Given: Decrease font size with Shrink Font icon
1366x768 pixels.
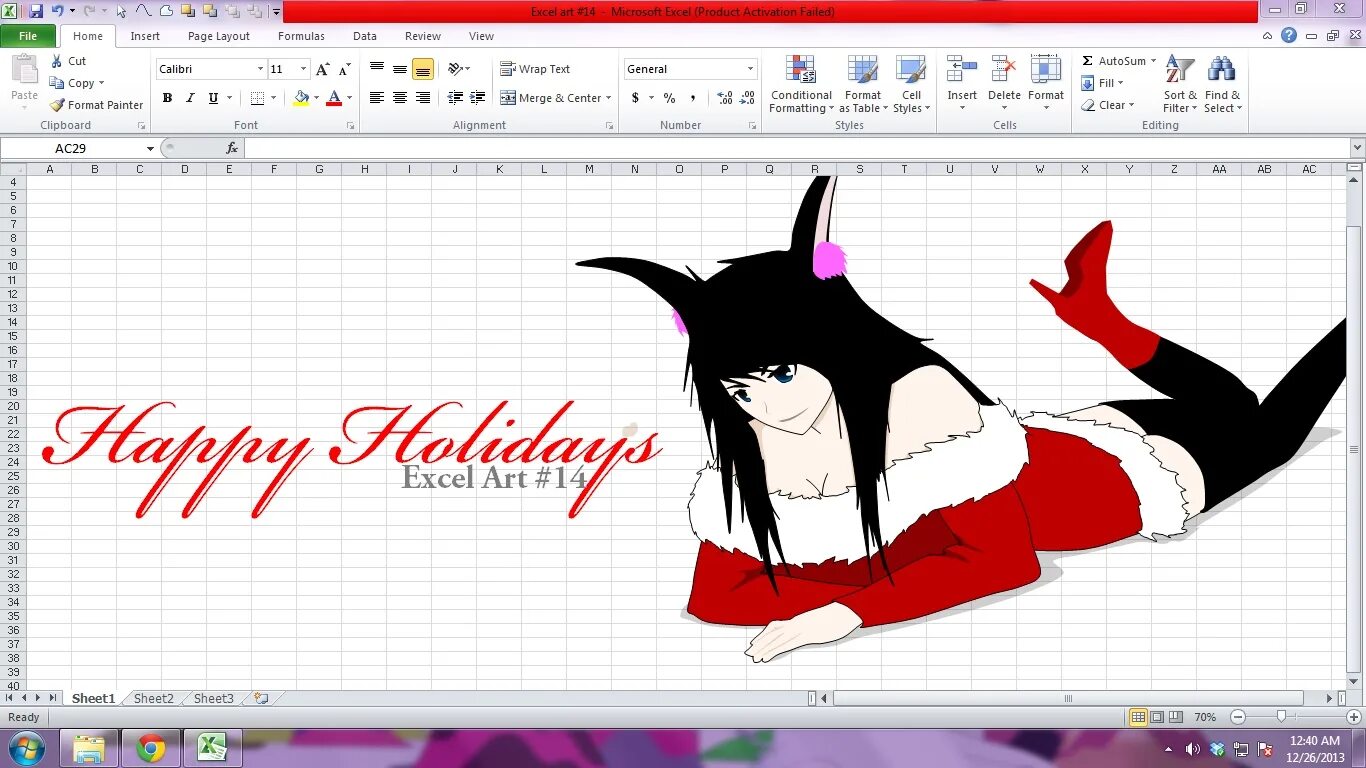Looking at the screenshot, I should [344, 69].
